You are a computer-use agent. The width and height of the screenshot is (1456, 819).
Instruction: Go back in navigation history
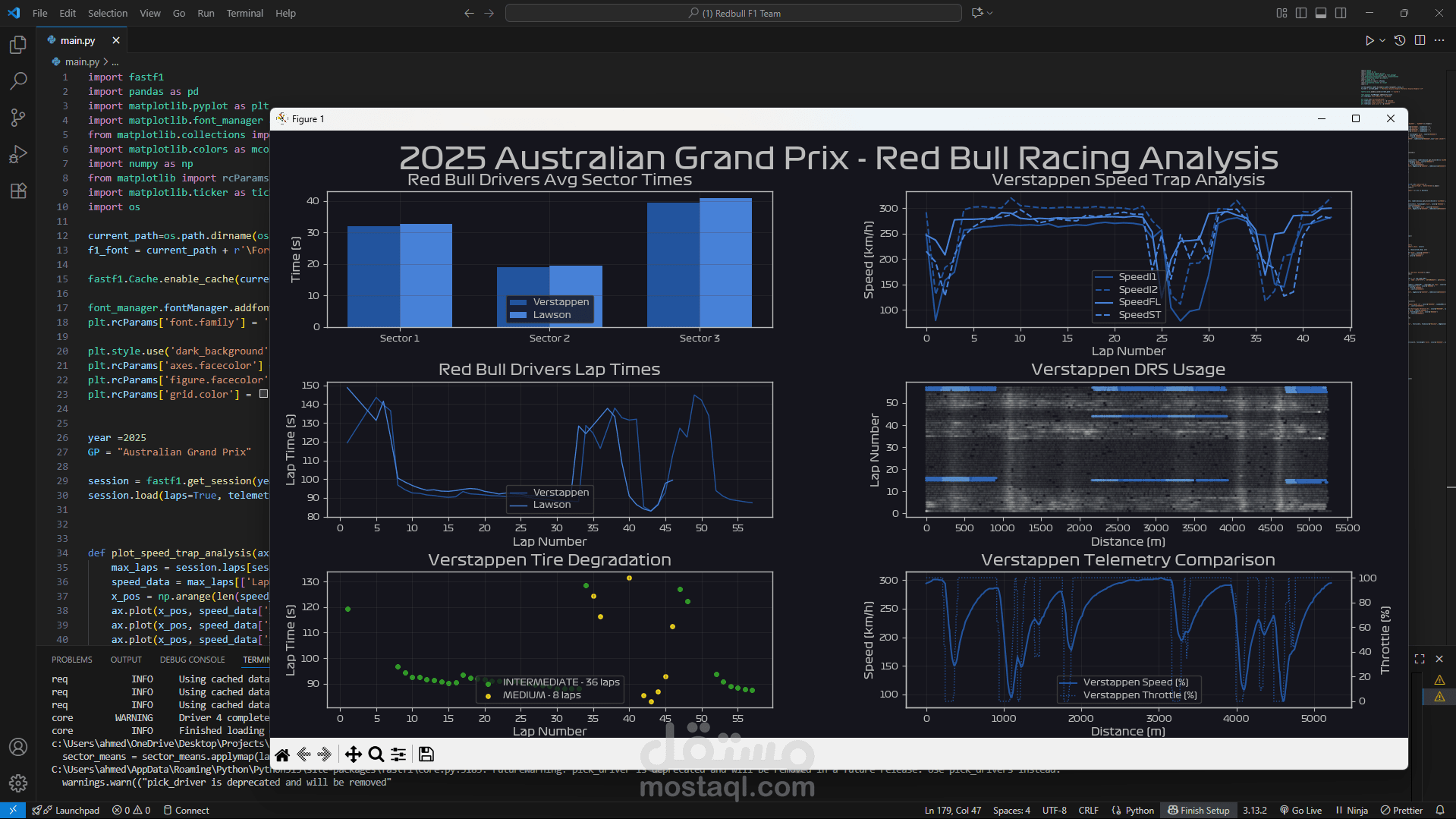469,13
